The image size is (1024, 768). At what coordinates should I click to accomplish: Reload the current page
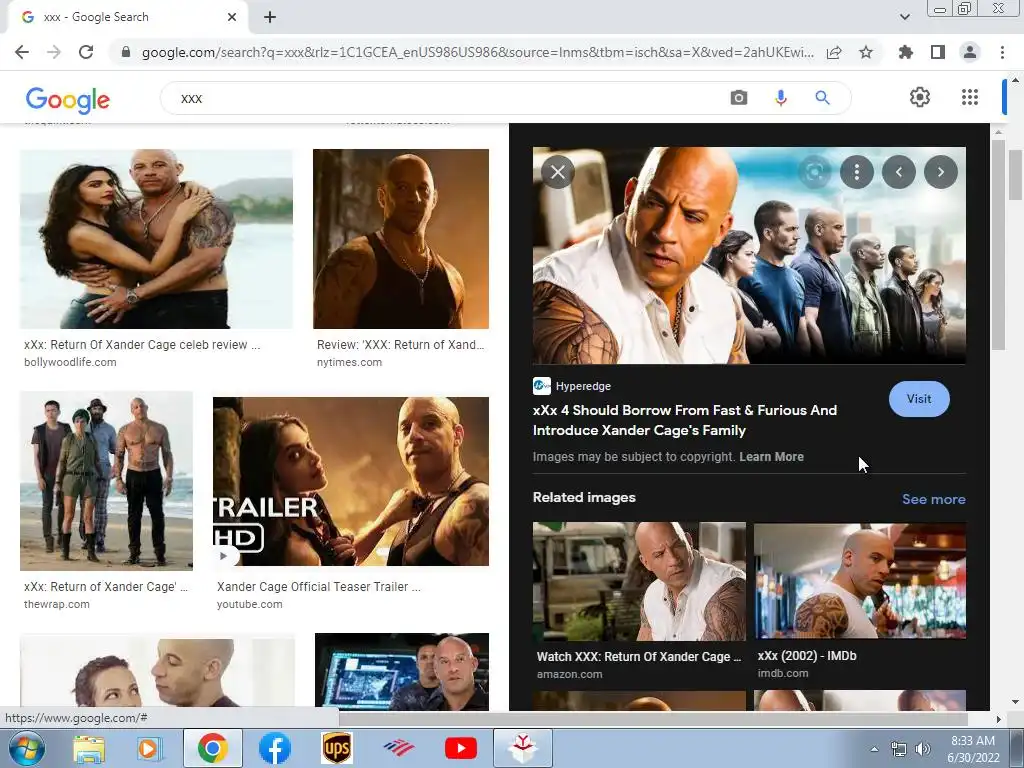click(86, 52)
